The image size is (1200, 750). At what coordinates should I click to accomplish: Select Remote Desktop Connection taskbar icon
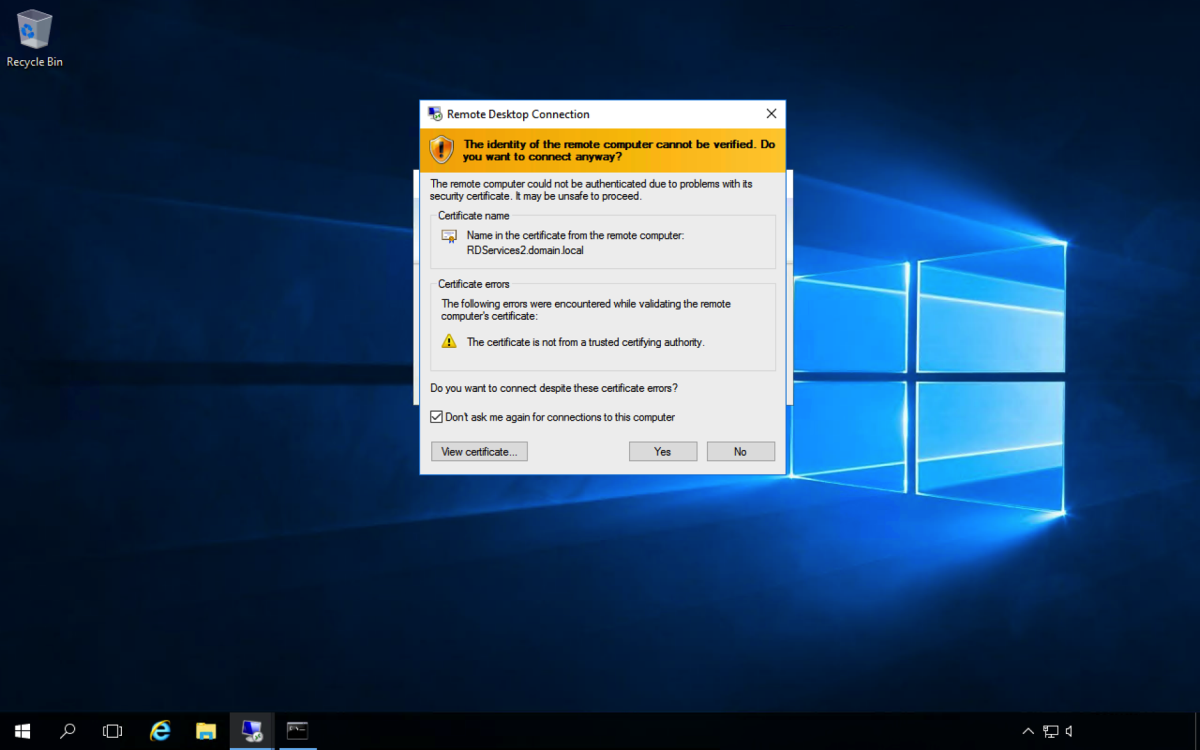(252, 731)
